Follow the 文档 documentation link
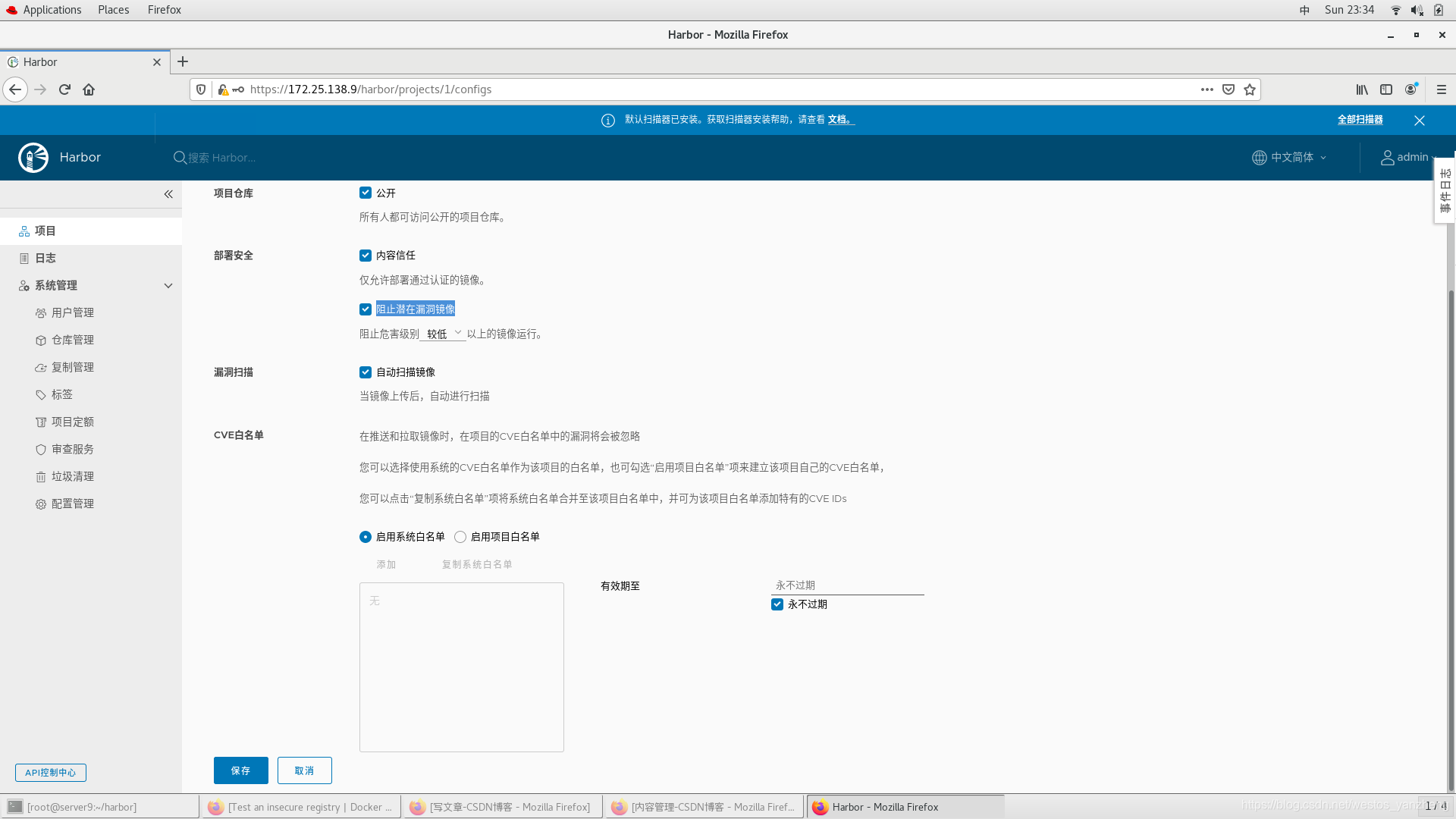The image size is (1456, 819). [x=840, y=120]
